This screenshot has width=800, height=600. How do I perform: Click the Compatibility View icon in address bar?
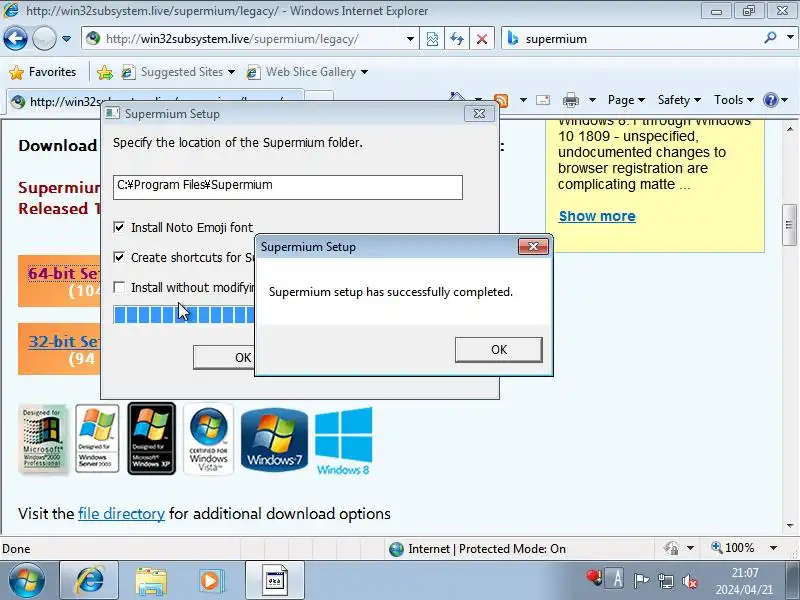coord(432,39)
